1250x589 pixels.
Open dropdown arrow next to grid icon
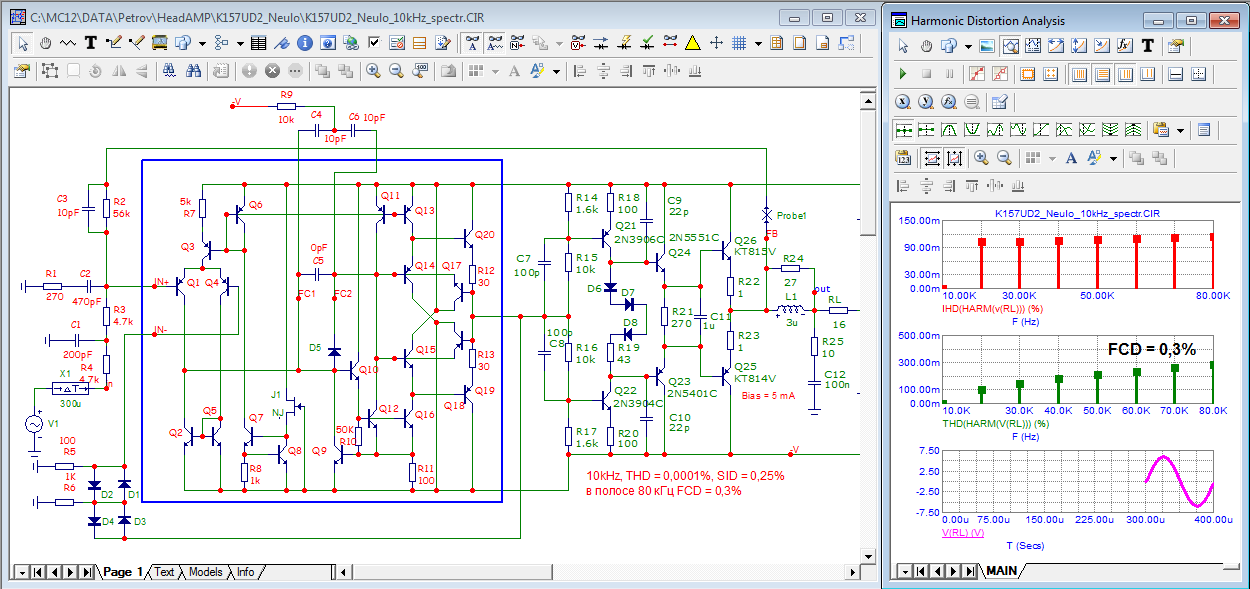coord(758,43)
